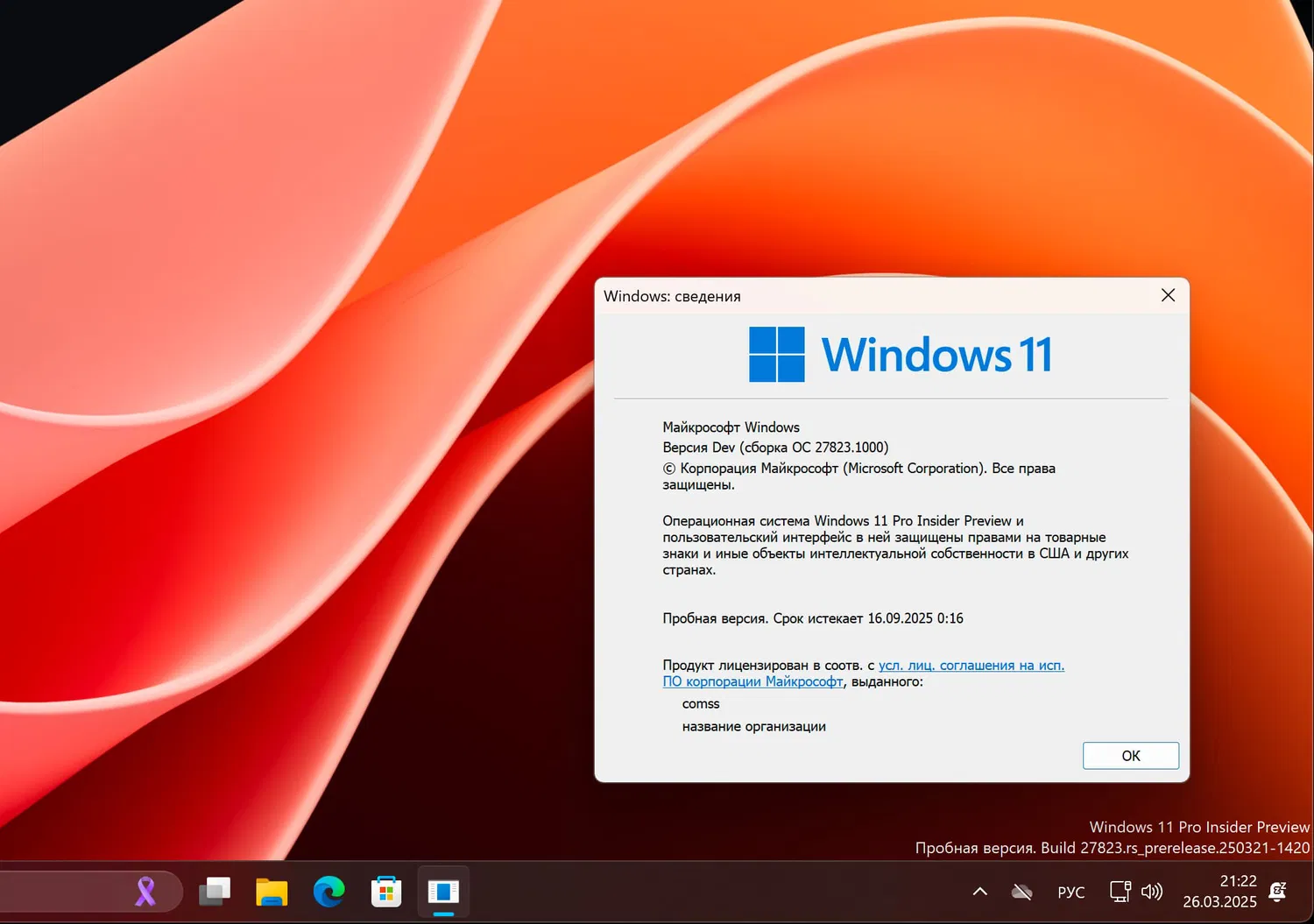Open File Explorer from the taskbar
The height and width of the screenshot is (924, 1314).
click(272, 891)
